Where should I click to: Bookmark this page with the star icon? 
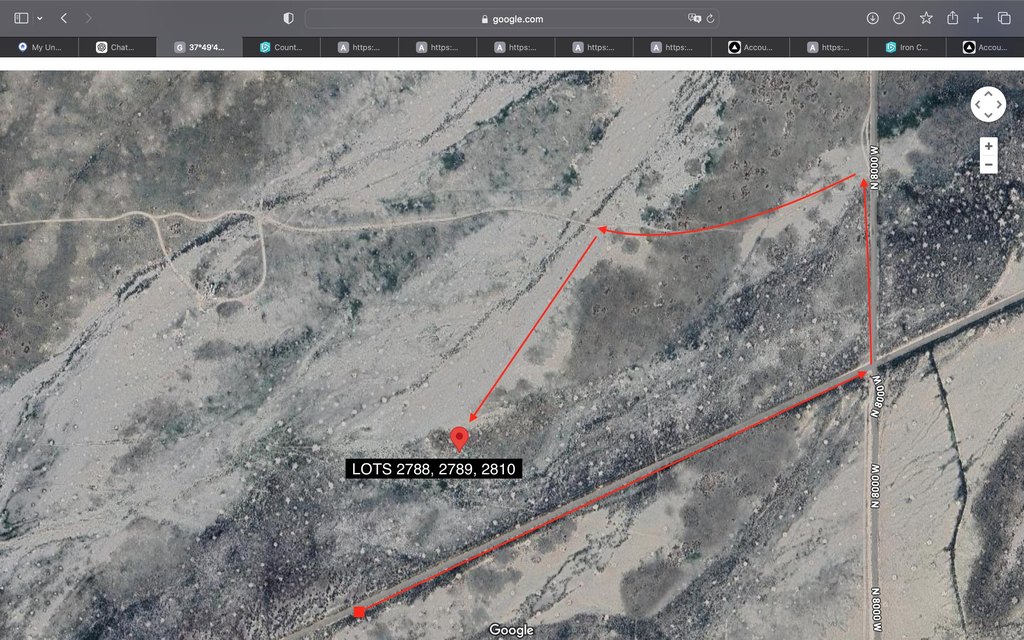click(926, 18)
